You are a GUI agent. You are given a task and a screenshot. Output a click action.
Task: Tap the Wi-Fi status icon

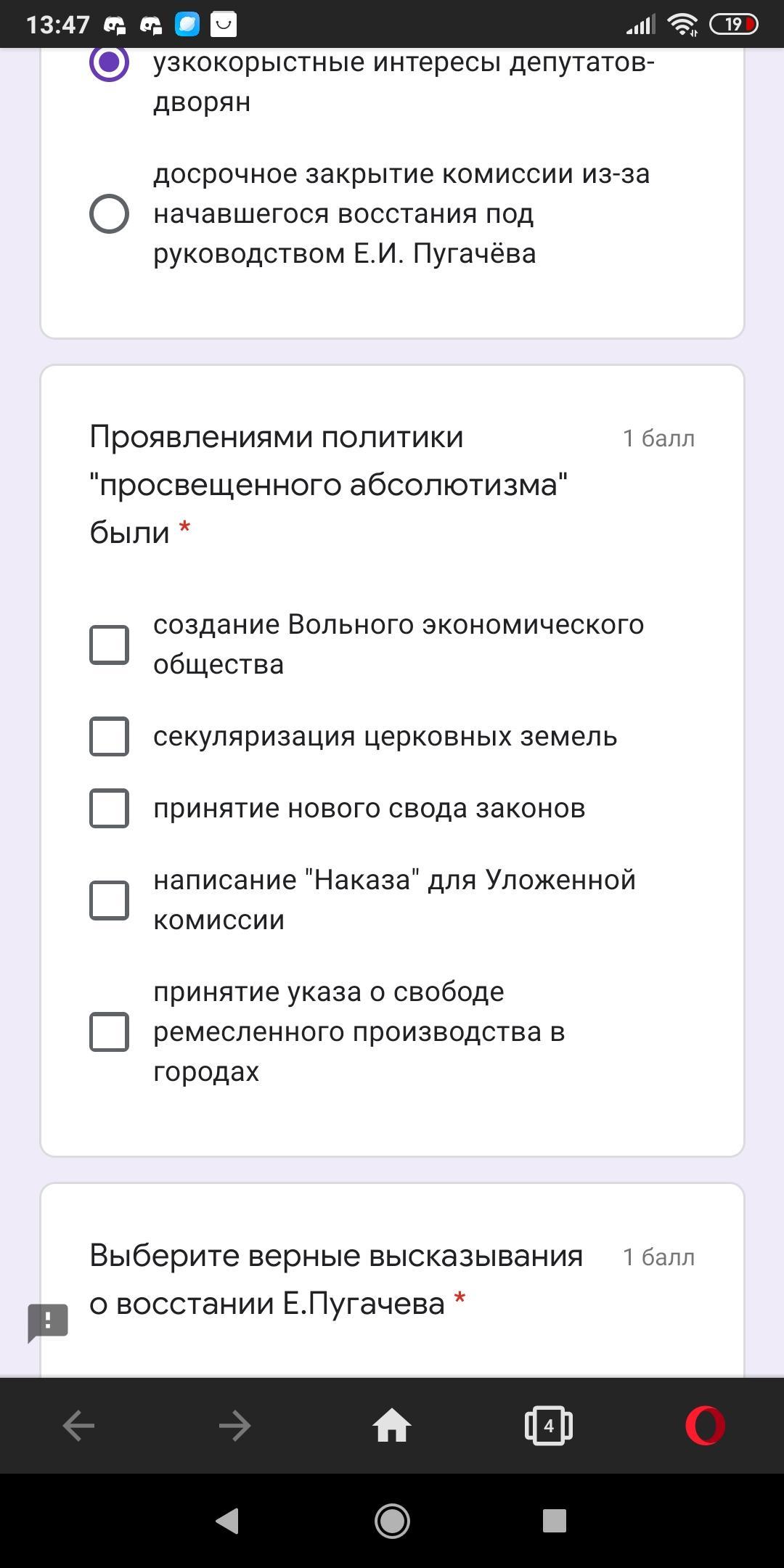point(682,25)
